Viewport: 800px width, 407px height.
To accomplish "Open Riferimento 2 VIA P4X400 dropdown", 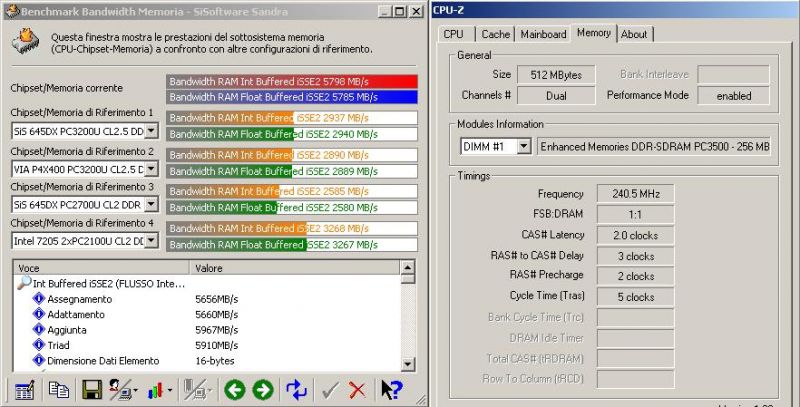I will point(151,169).
